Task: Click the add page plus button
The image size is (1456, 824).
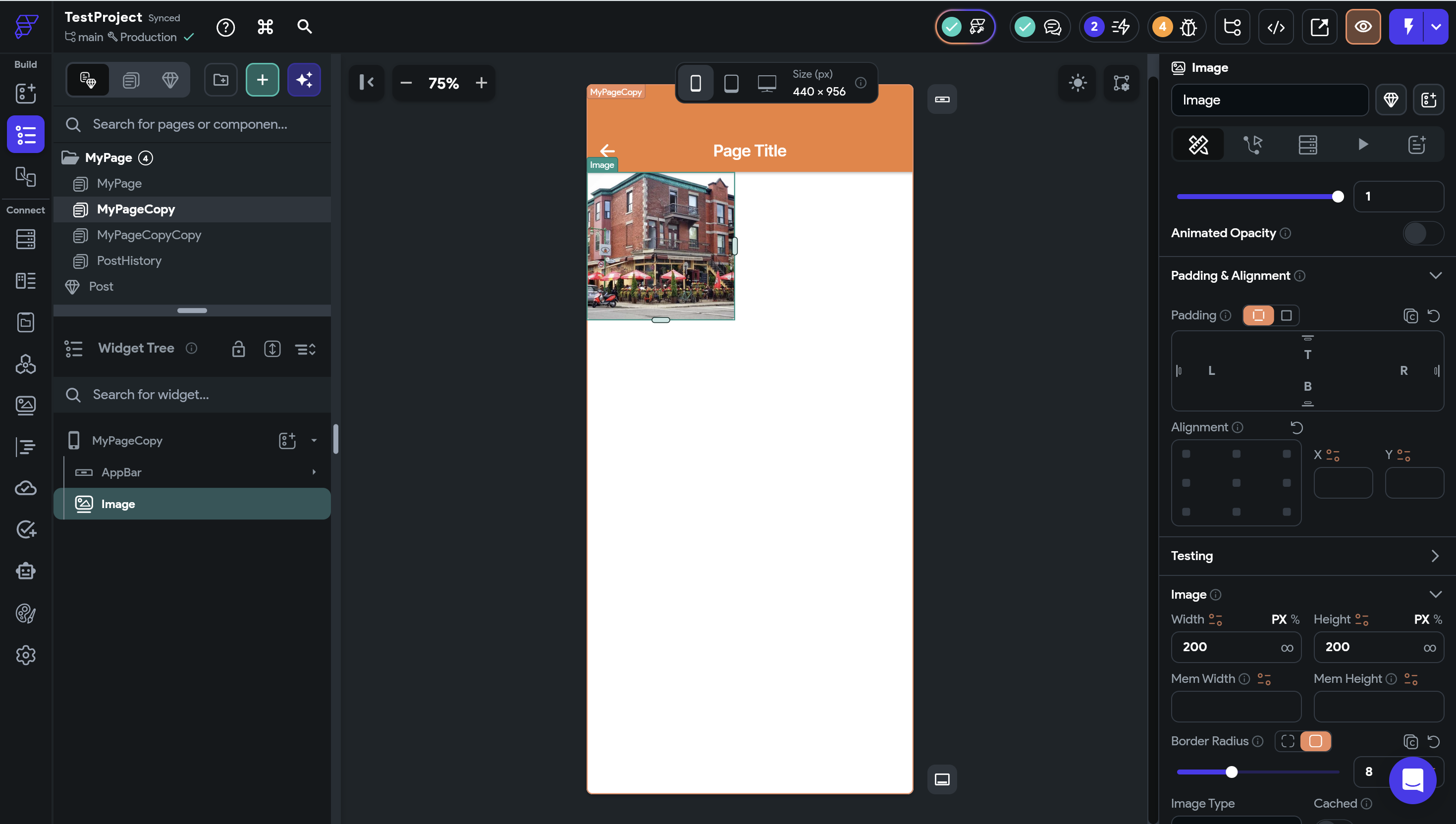Action: (x=262, y=80)
